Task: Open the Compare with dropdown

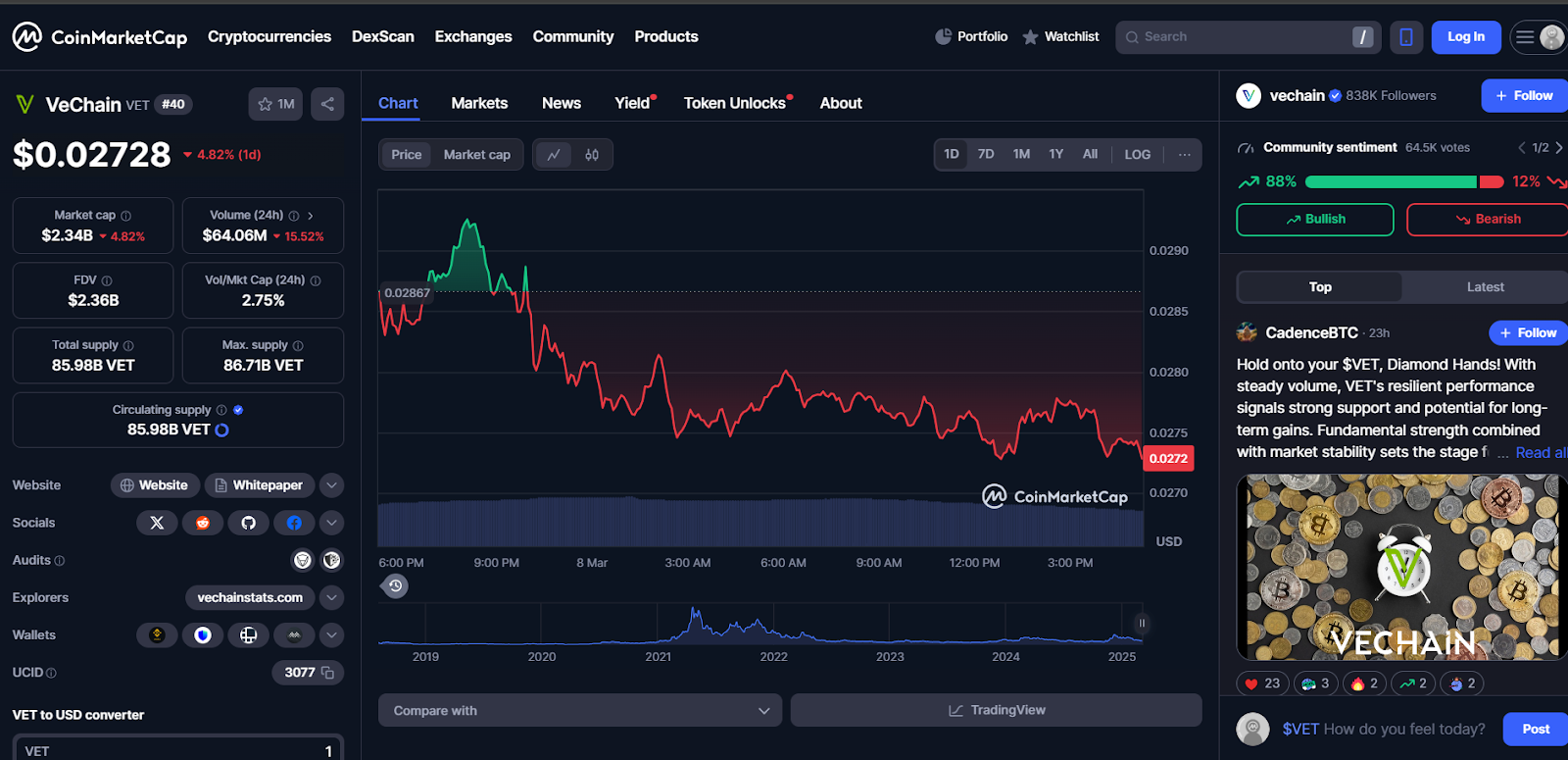Action: point(580,710)
